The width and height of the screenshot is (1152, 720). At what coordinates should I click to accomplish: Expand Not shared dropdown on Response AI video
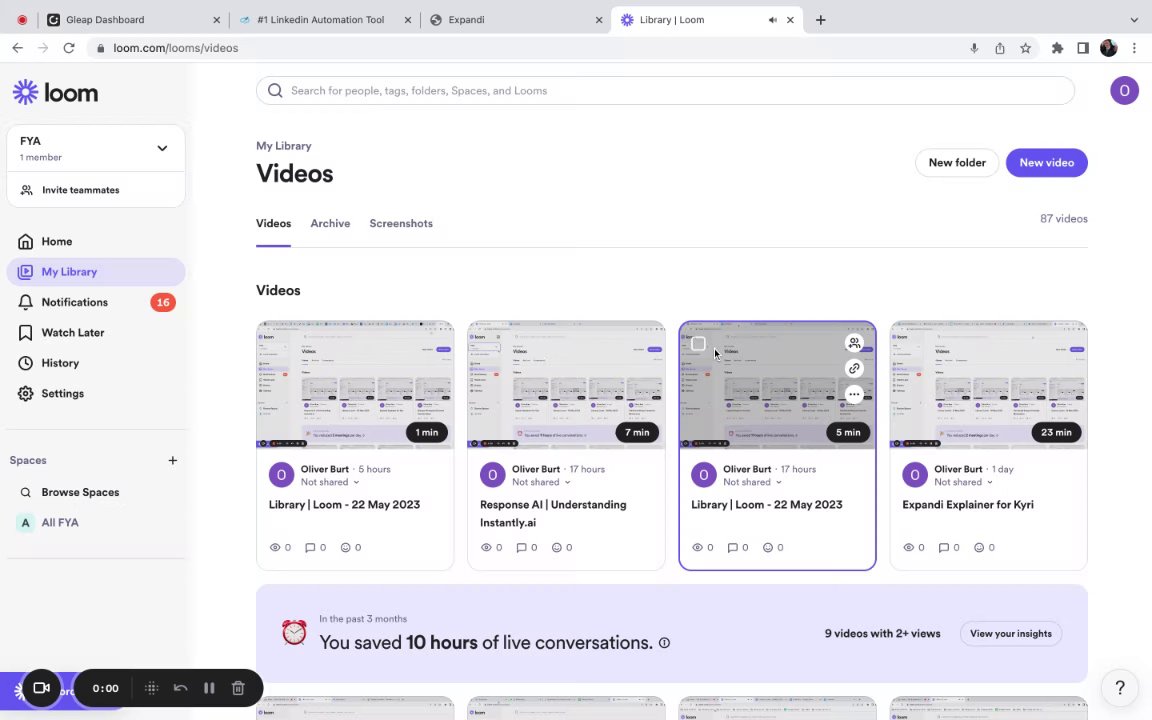(x=541, y=482)
